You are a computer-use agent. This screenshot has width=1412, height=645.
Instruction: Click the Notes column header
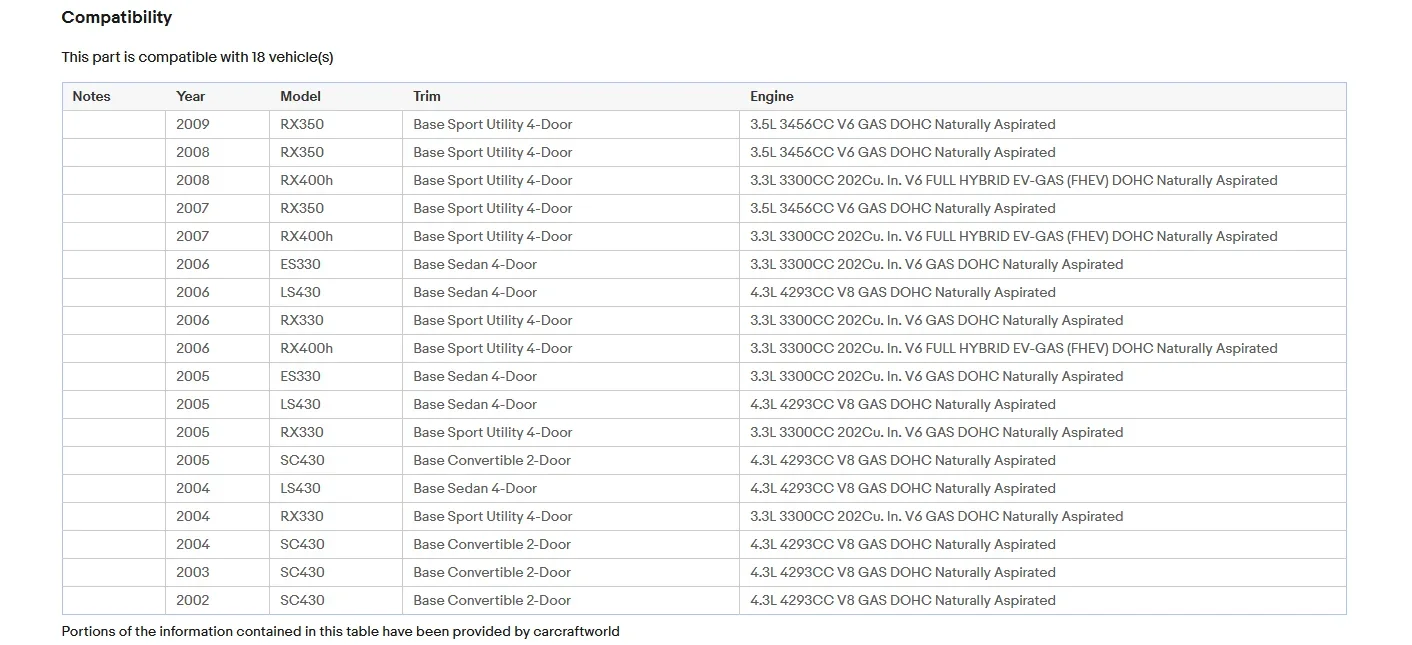point(114,97)
